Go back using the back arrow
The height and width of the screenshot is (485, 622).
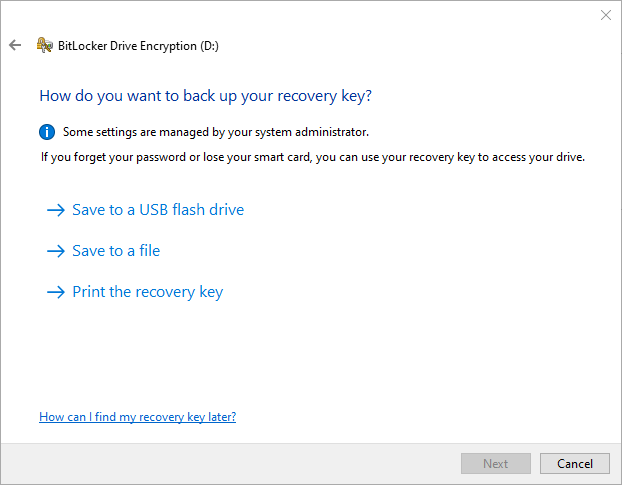(15, 45)
